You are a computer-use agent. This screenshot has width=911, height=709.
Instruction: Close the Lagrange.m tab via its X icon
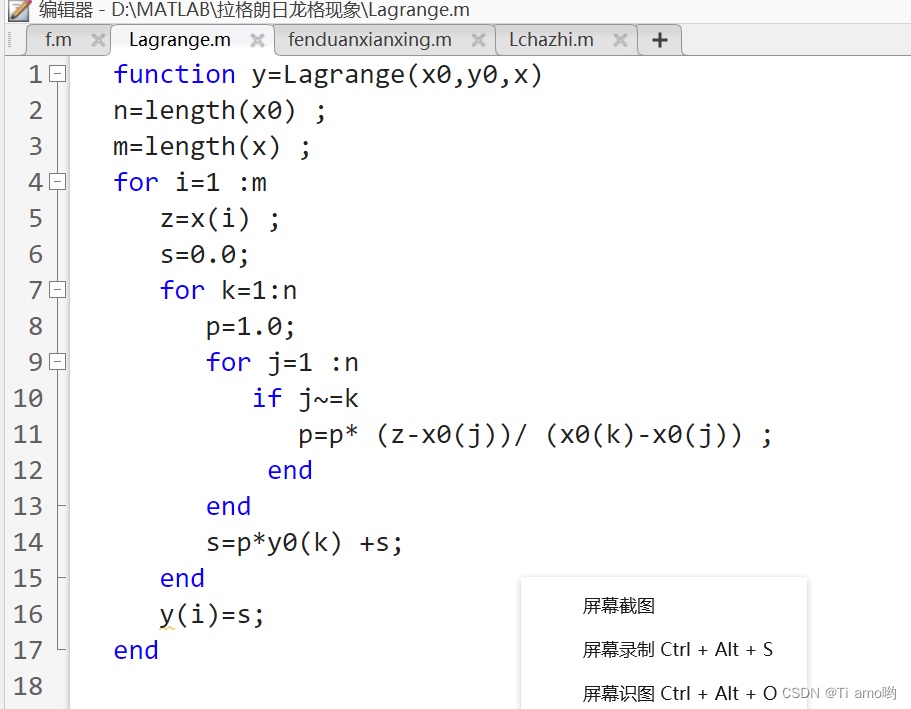tap(257, 40)
